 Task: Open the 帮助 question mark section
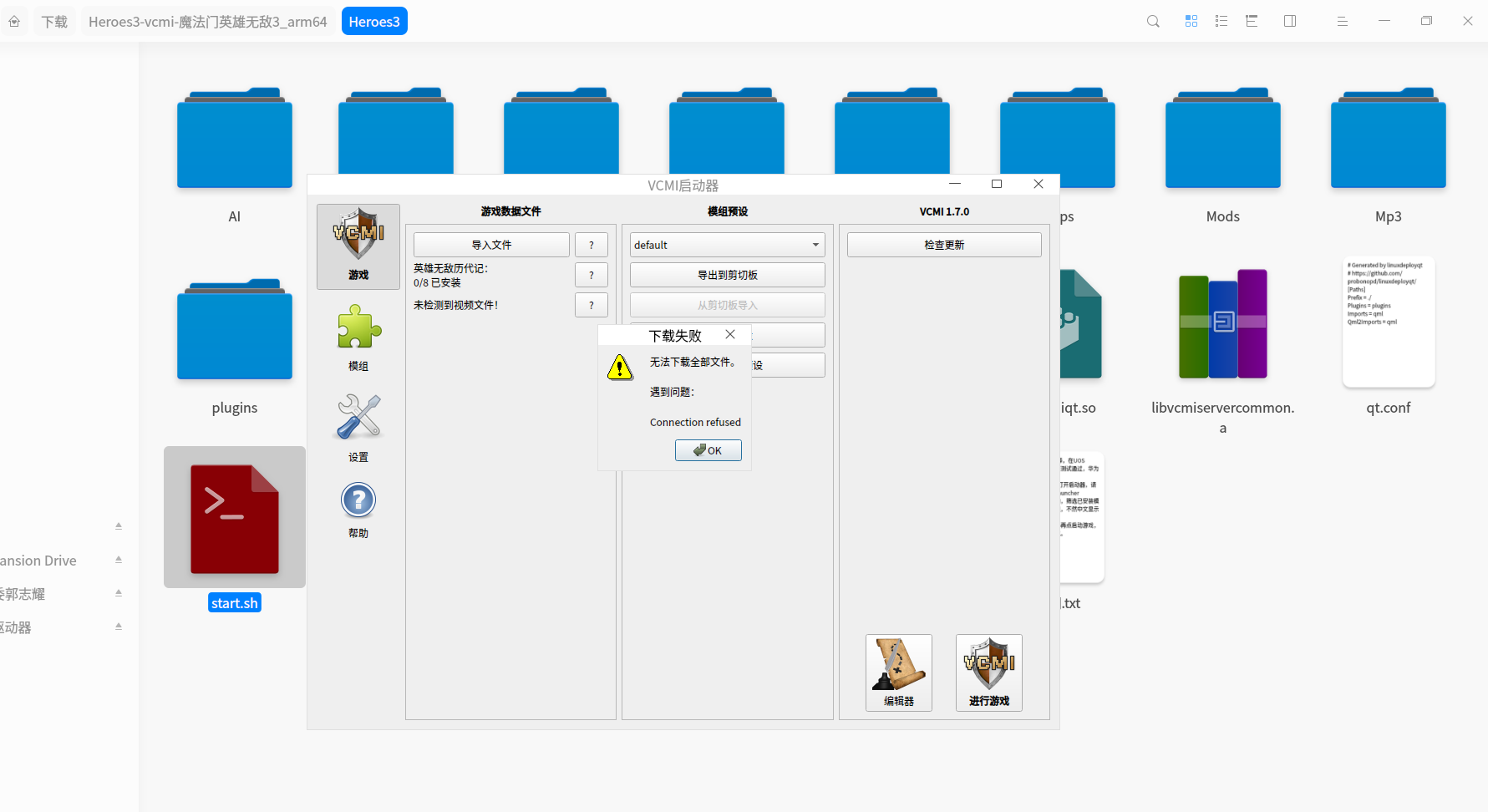(x=358, y=510)
